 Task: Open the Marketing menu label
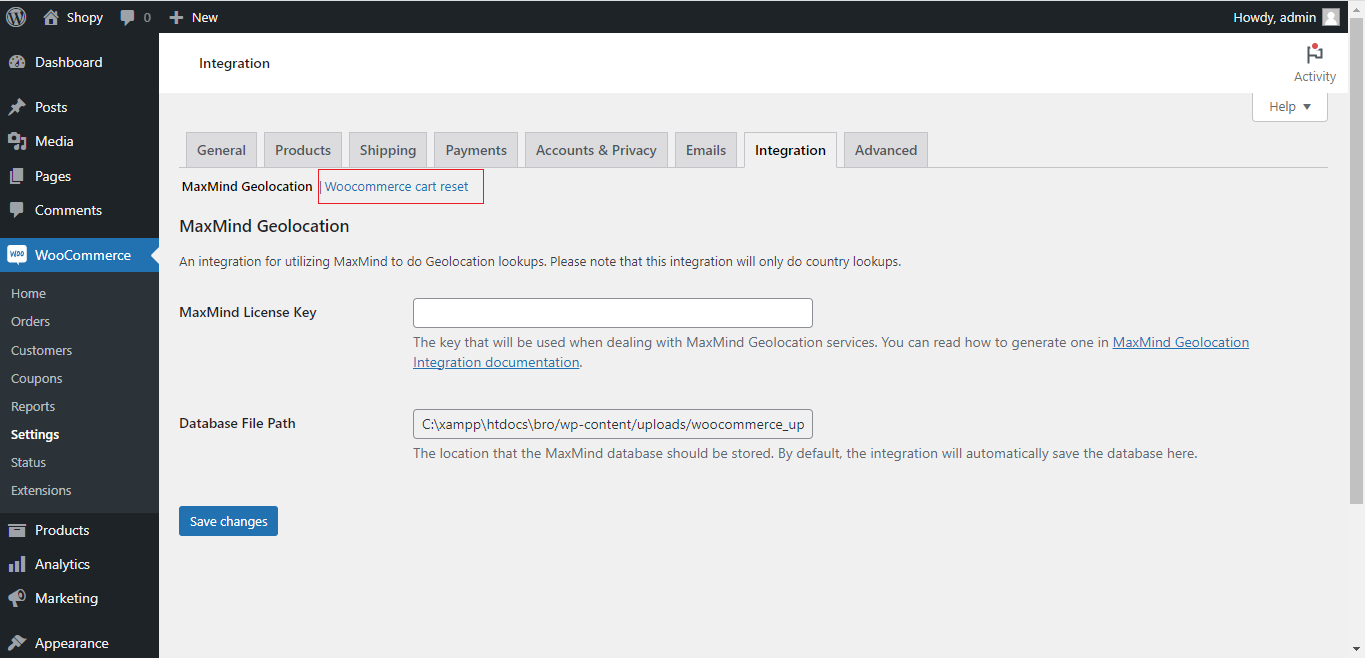tap(66, 598)
